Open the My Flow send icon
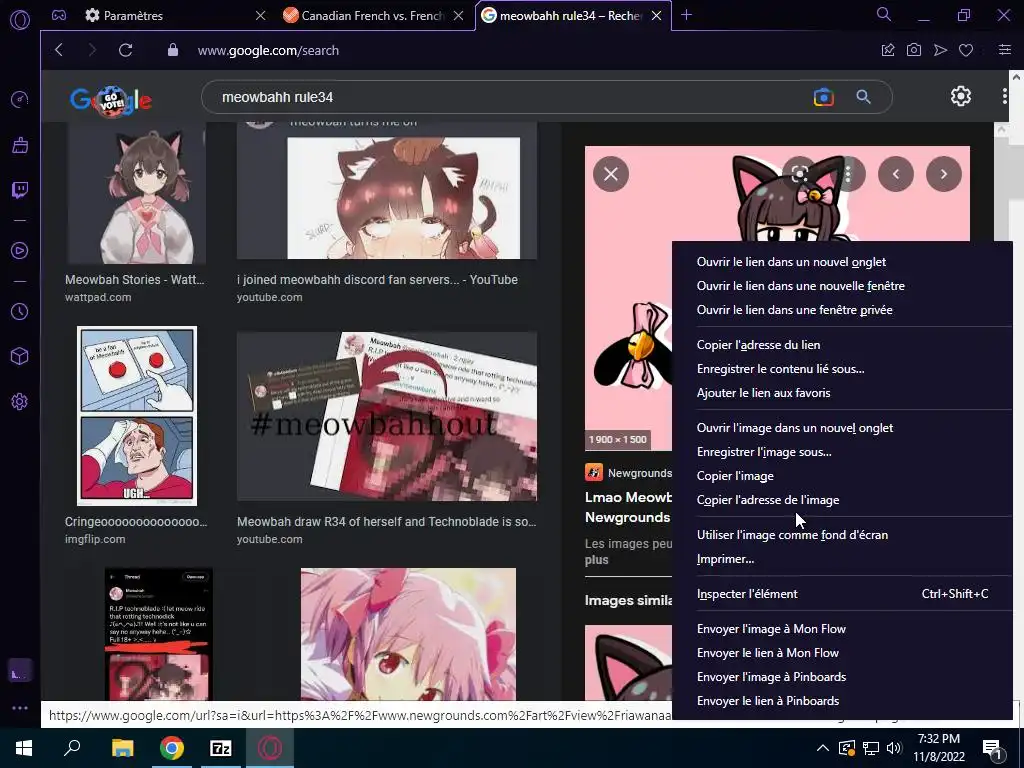The height and width of the screenshot is (768, 1024). tap(940, 50)
